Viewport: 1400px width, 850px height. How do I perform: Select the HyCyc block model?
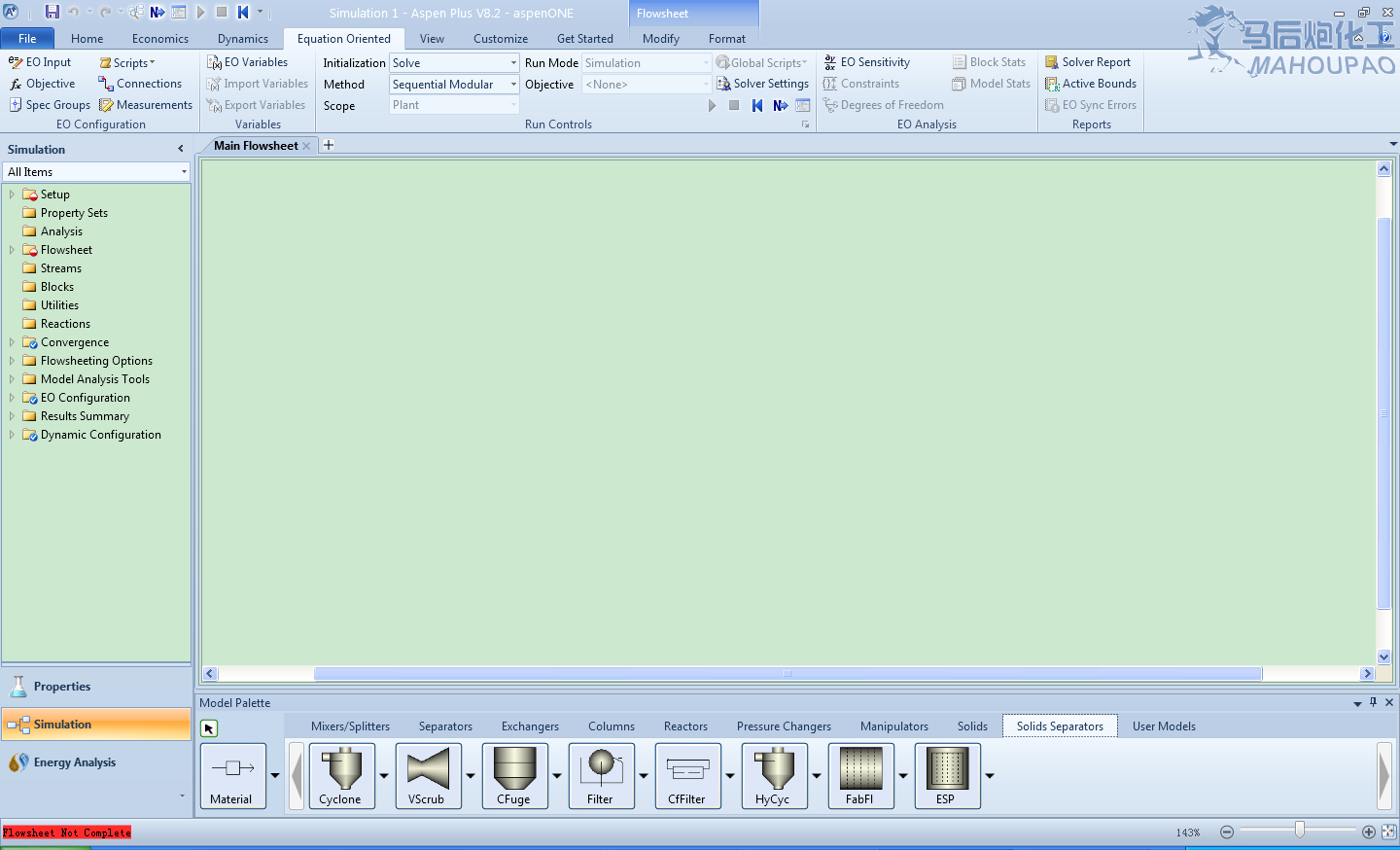tap(773, 776)
